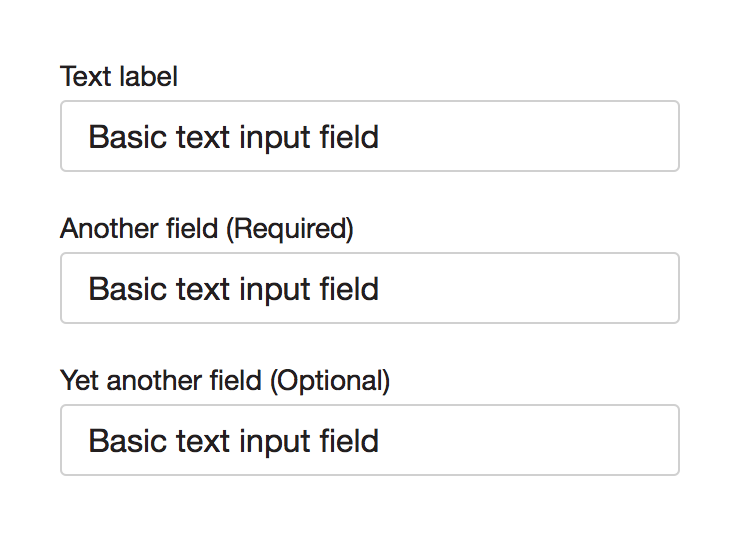The height and width of the screenshot is (536, 740).
Task: Click the word "(Required)" in the second label
Action: pos(290,229)
